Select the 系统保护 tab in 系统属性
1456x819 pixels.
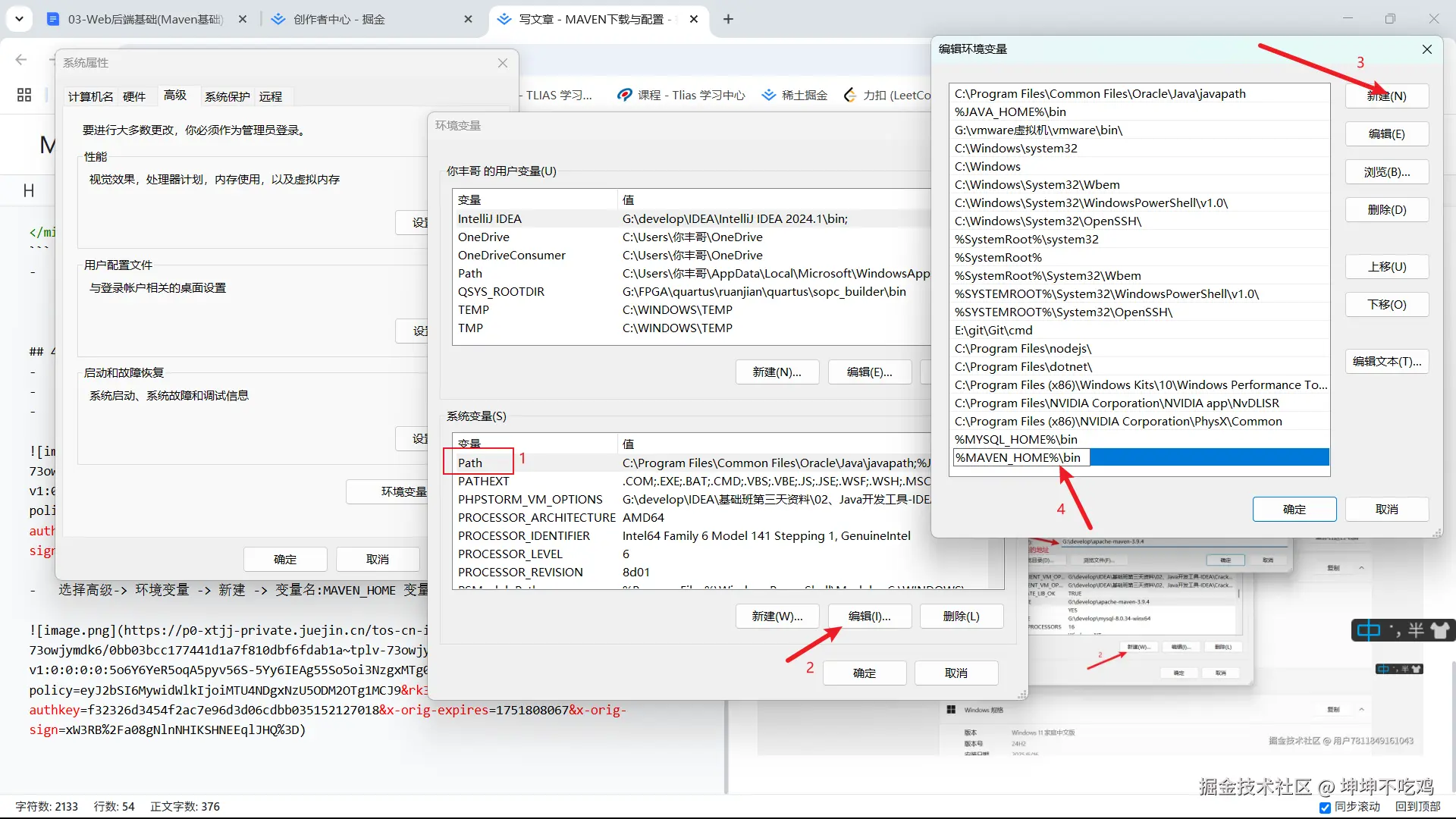(227, 96)
